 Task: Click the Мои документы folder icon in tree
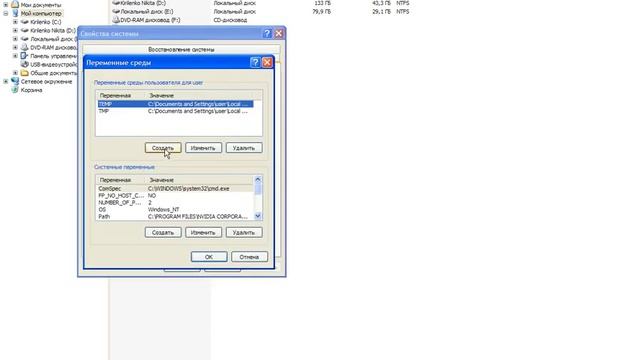click(x=15, y=4)
